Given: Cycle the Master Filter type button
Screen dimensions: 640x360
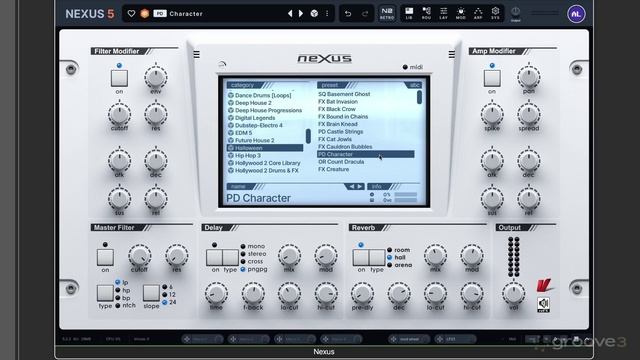Looking at the screenshot, I should click(x=105, y=293).
